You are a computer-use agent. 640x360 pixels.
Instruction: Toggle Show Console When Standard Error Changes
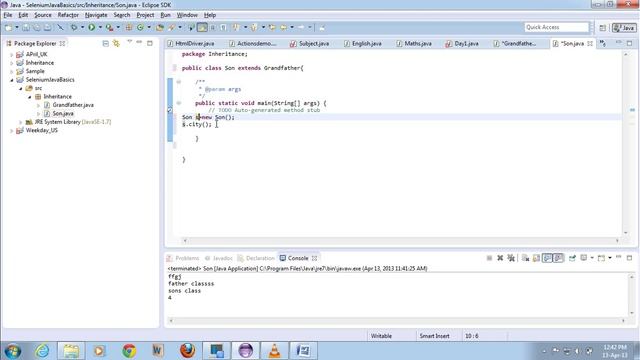pyautogui.click(x=558, y=258)
